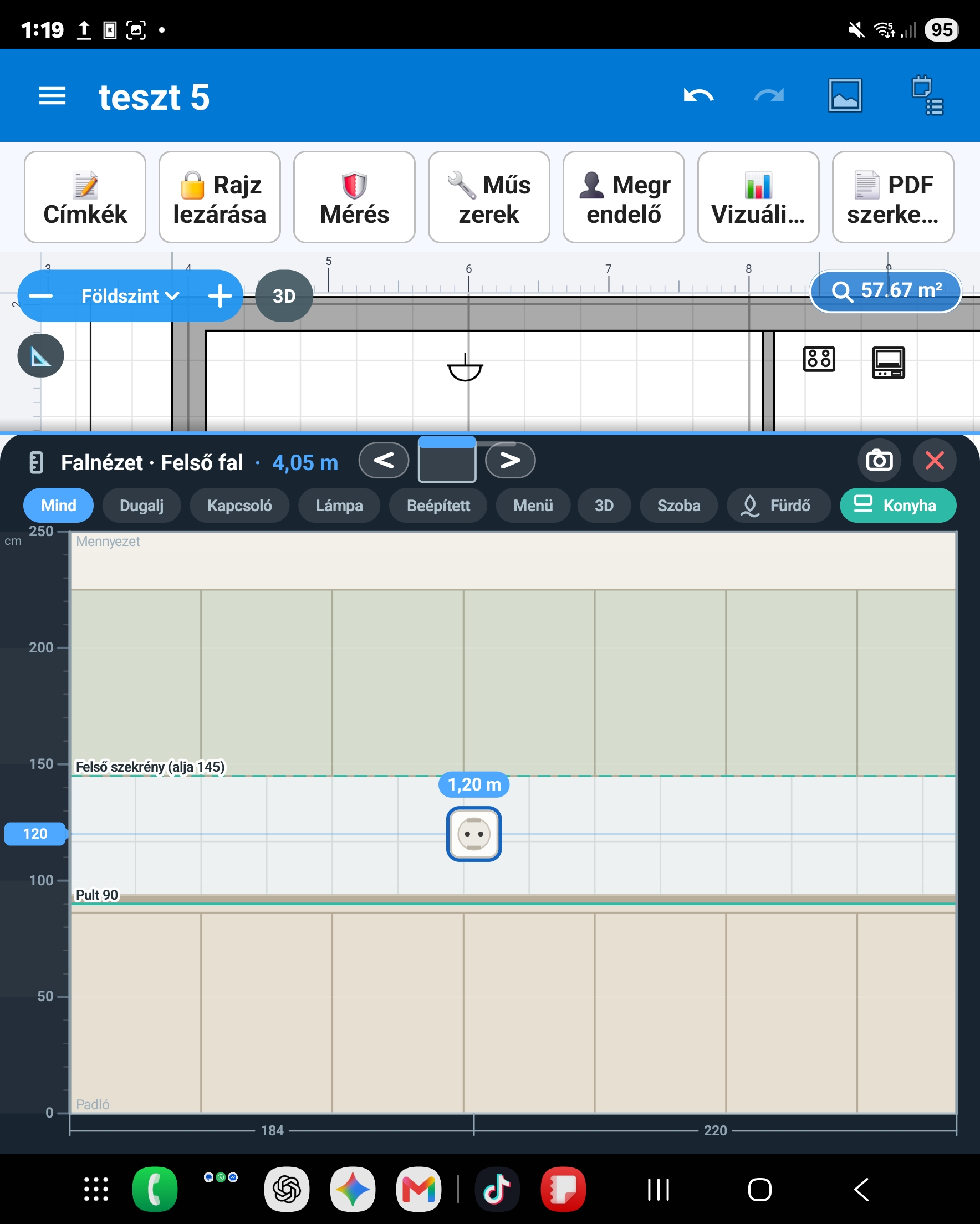Image resolution: width=980 pixels, height=1224 pixels.
Task: Open Címkék labels tool
Action: coord(85,197)
